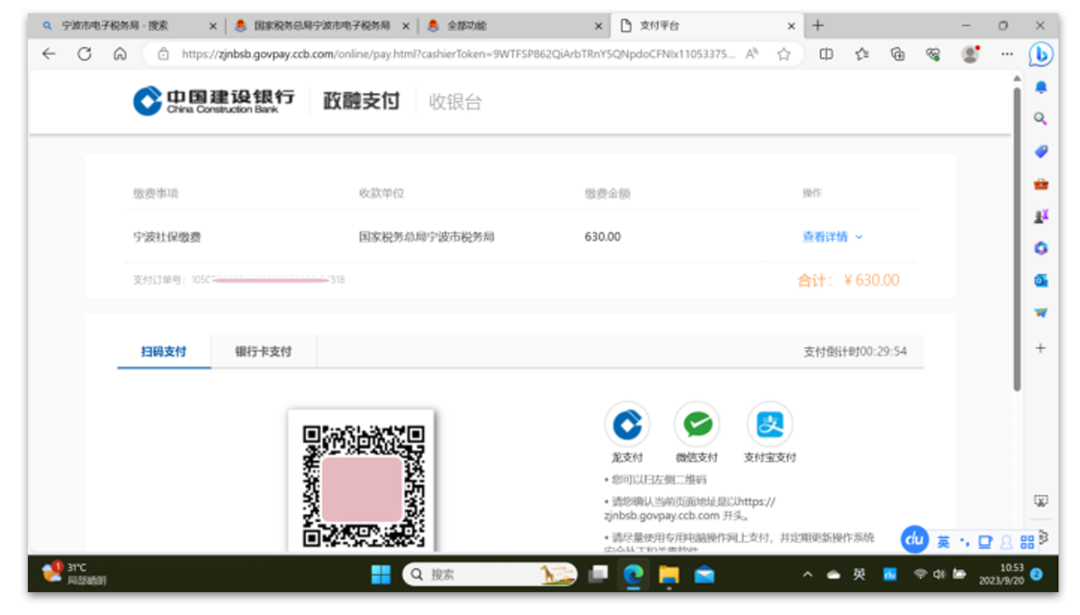Viewport: 1080px width, 615px height.
Task: Switch to 全部功能 browser tab
Action: point(510,25)
